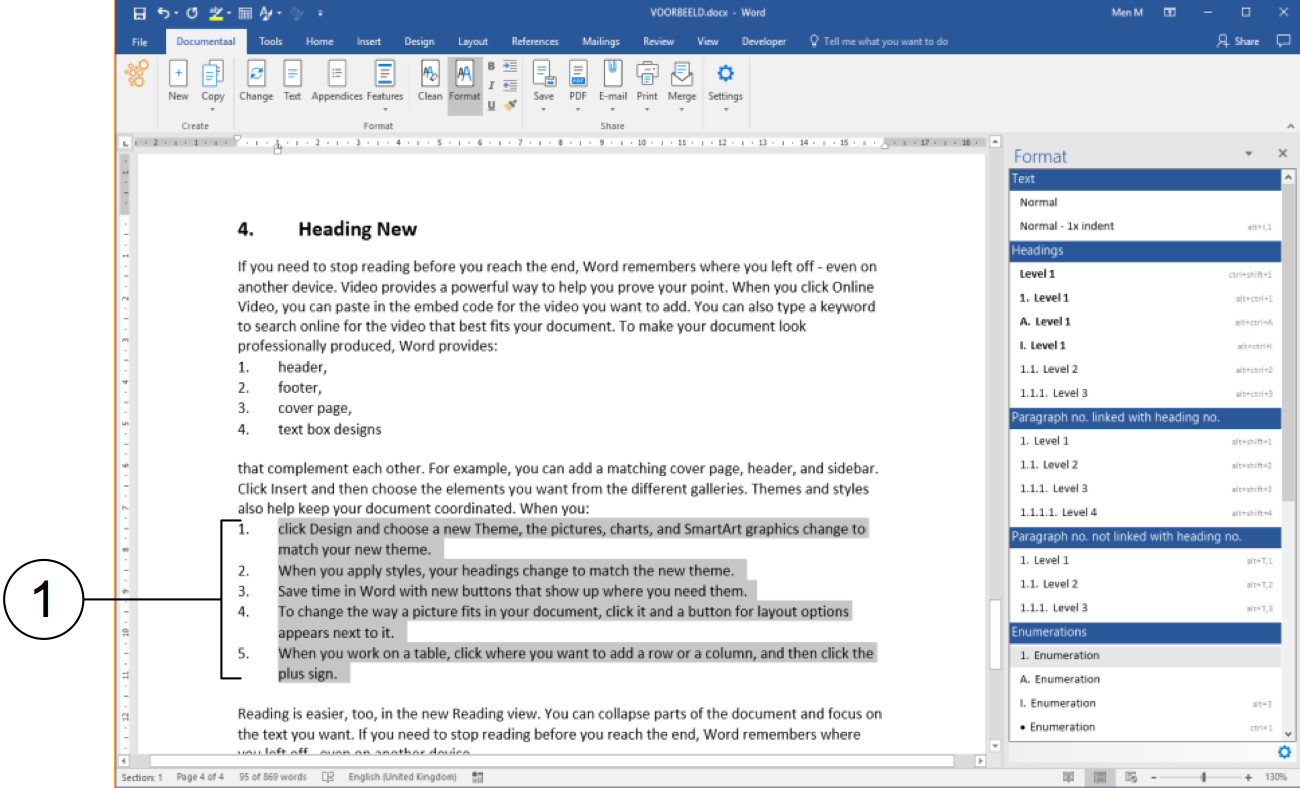Open the Undo history dropdown arrow
Screen dimensions: 1300x788
(176, 13)
